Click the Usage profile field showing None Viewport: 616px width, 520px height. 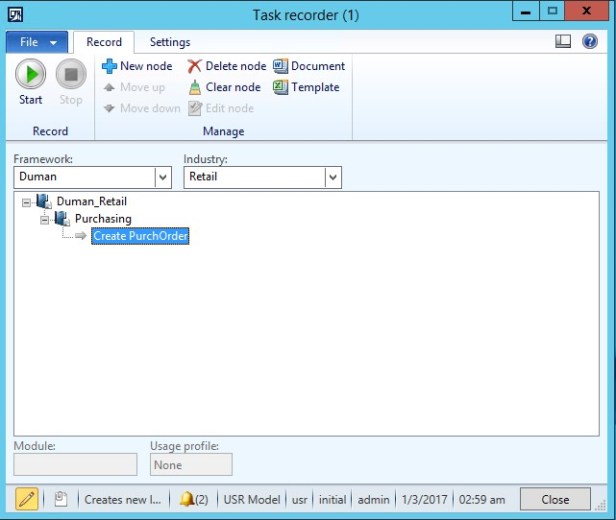(191, 465)
